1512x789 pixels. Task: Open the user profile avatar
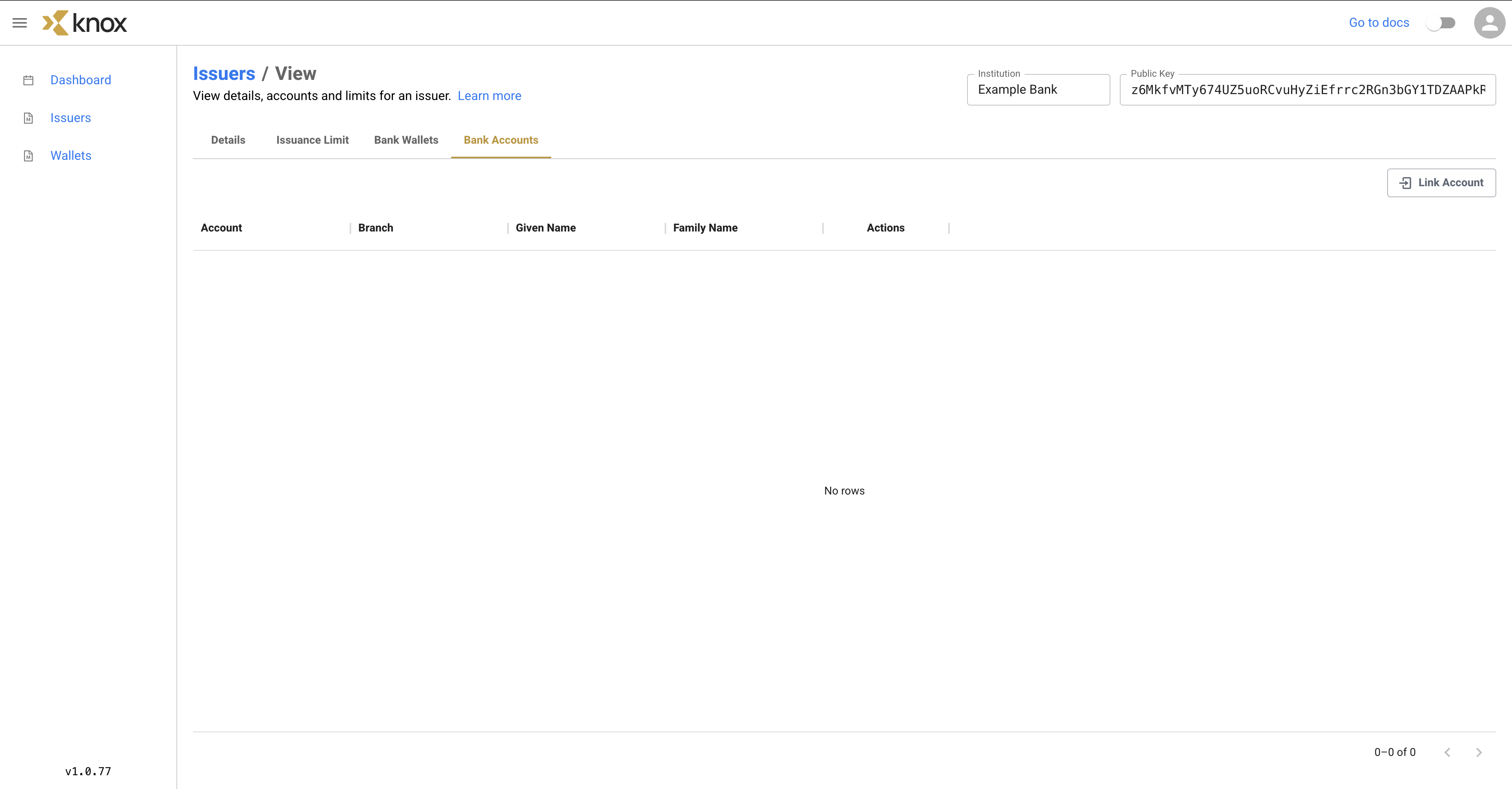pyautogui.click(x=1489, y=23)
